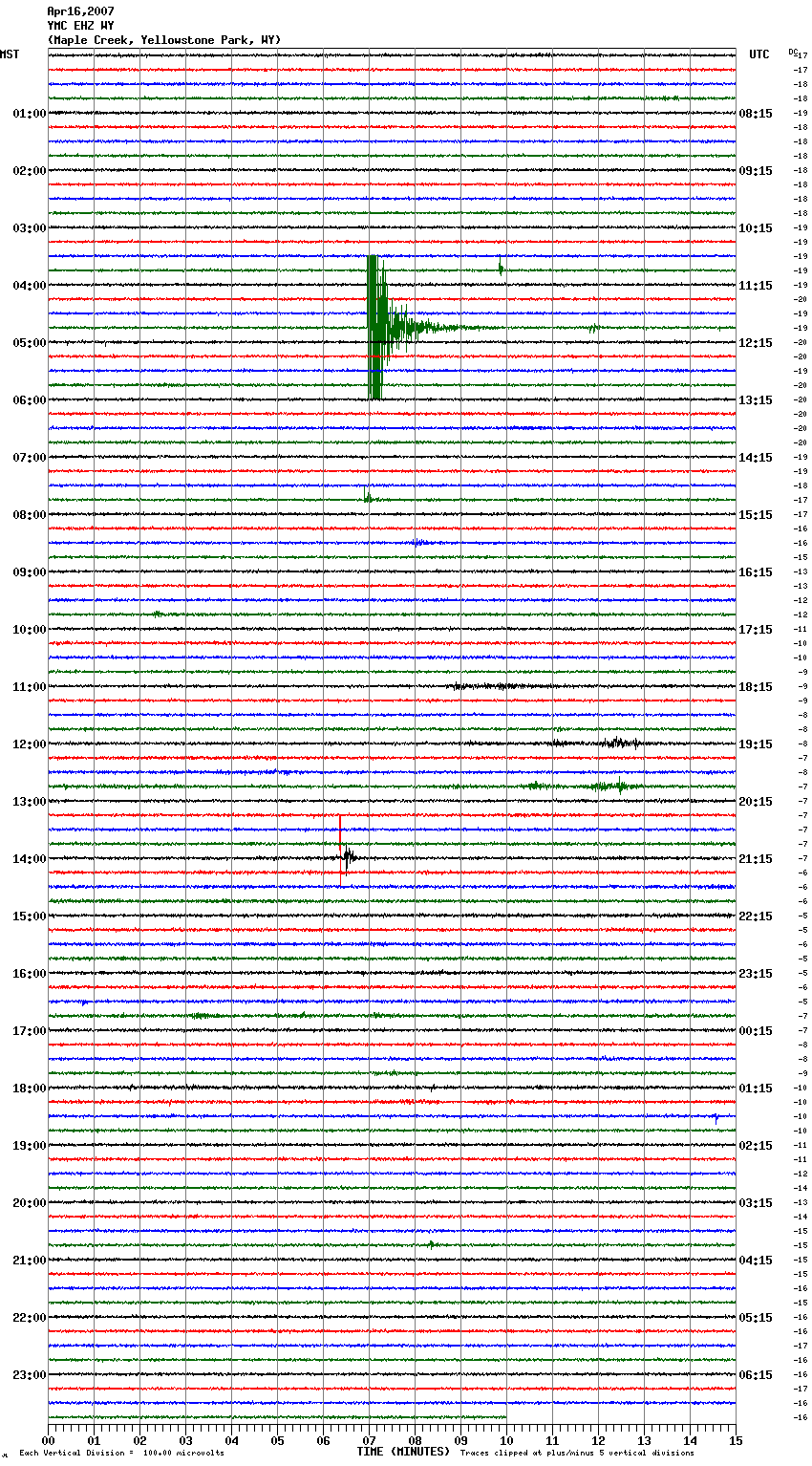Choose the 17:15 UTC time label

(756, 630)
